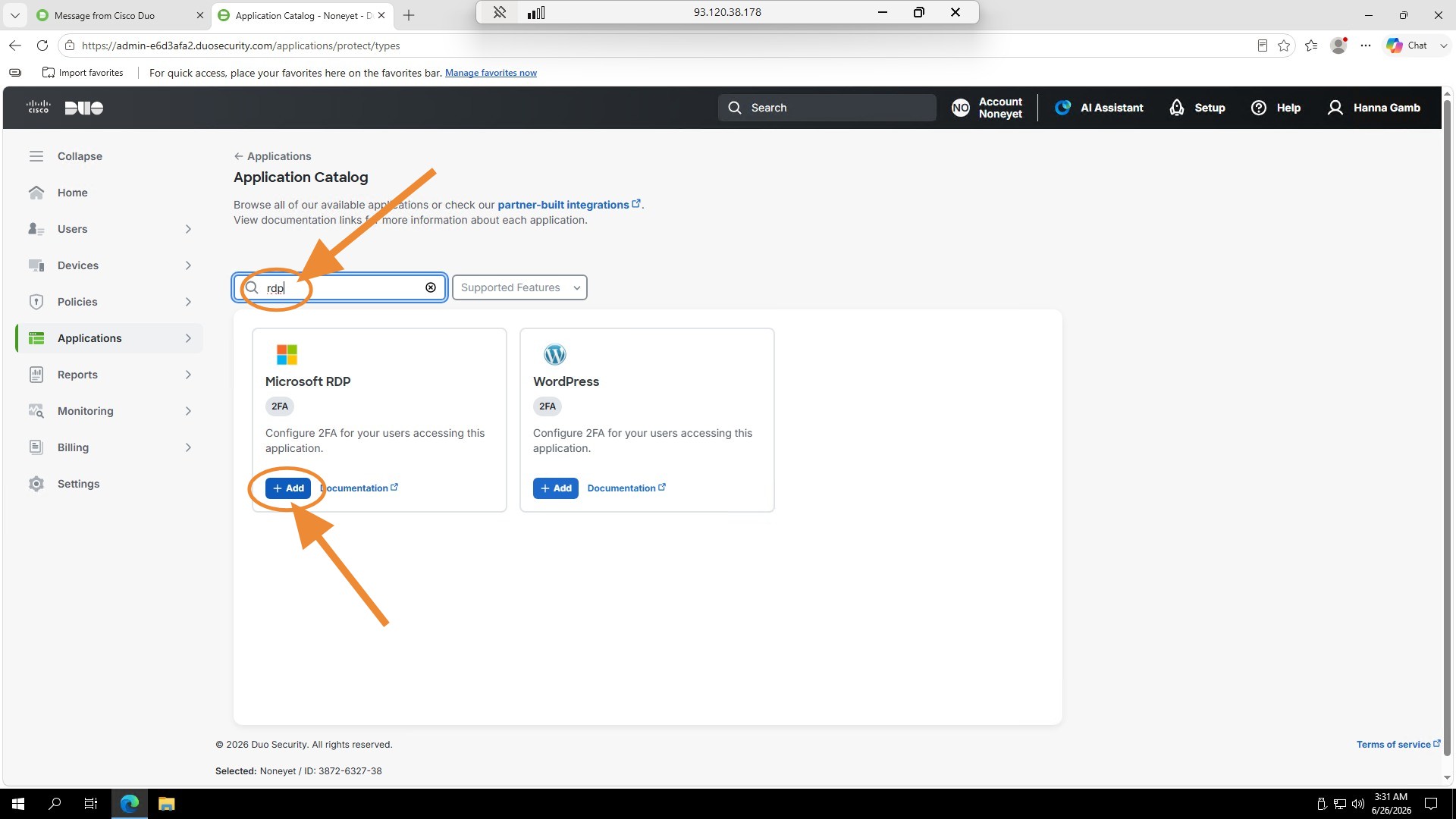
Task: Expand the Monitoring submenu chevron
Action: pyautogui.click(x=188, y=411)
